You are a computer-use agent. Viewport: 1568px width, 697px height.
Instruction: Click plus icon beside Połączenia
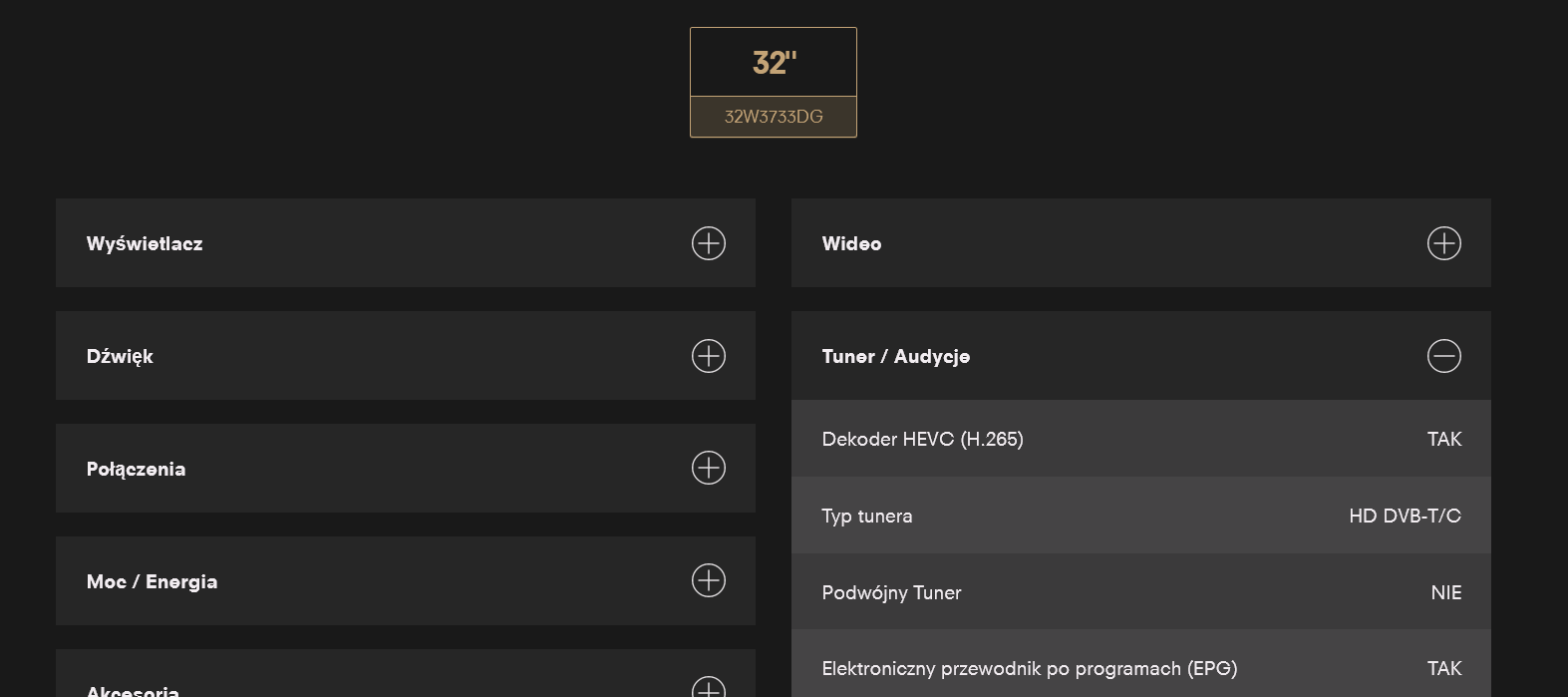coord(709,468)
